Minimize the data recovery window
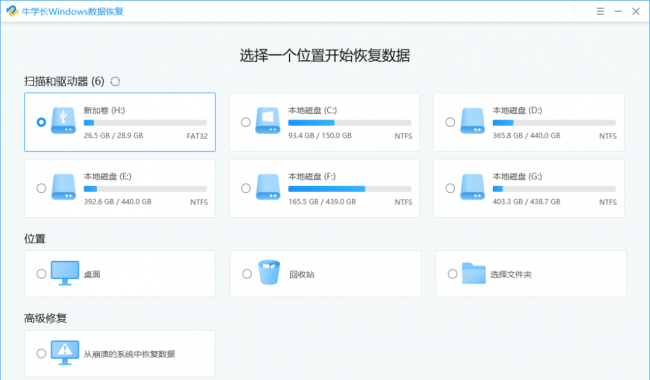This screenshot has height=380, width=650. tap(618, 11)
